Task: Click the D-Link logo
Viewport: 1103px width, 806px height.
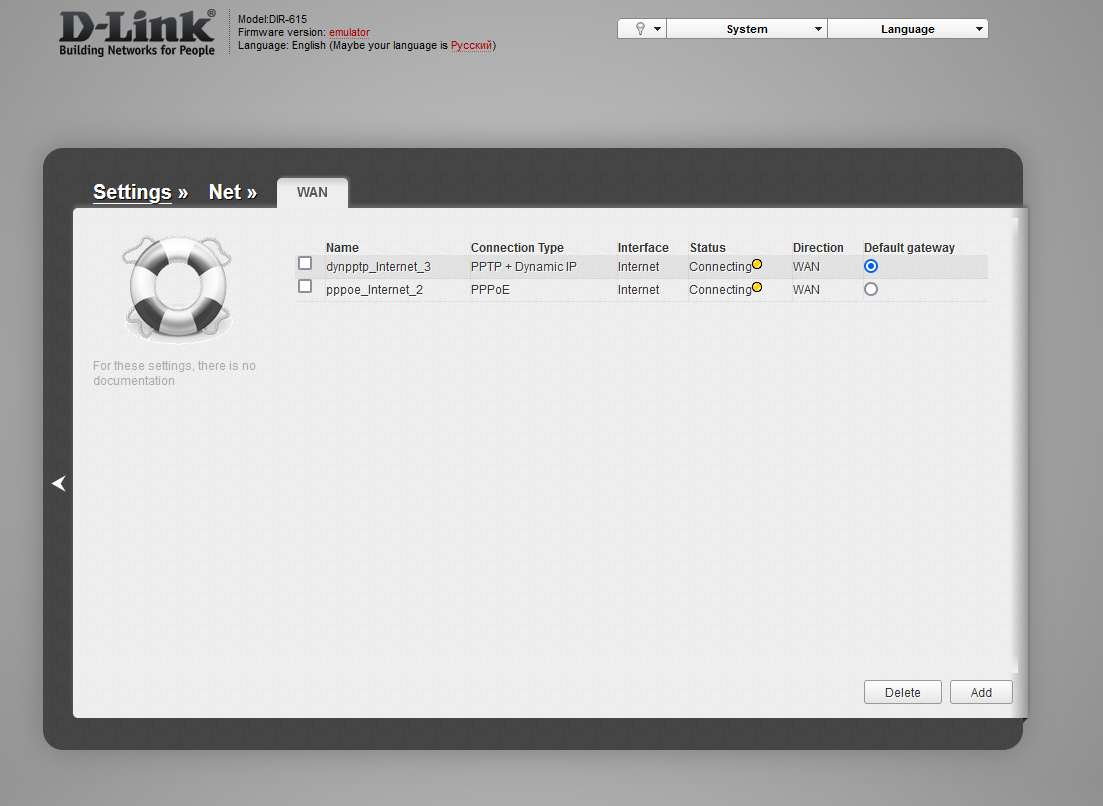Action: (x=136, y=30)
